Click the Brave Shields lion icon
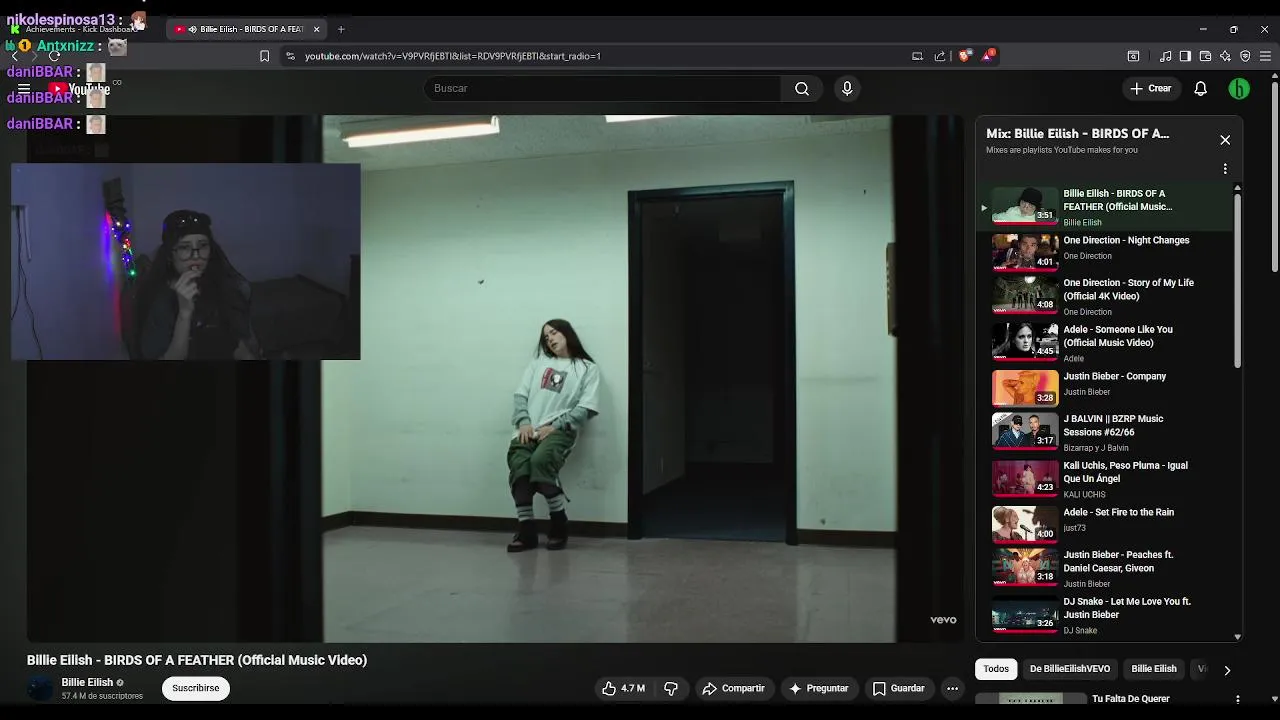 point(964,56)
